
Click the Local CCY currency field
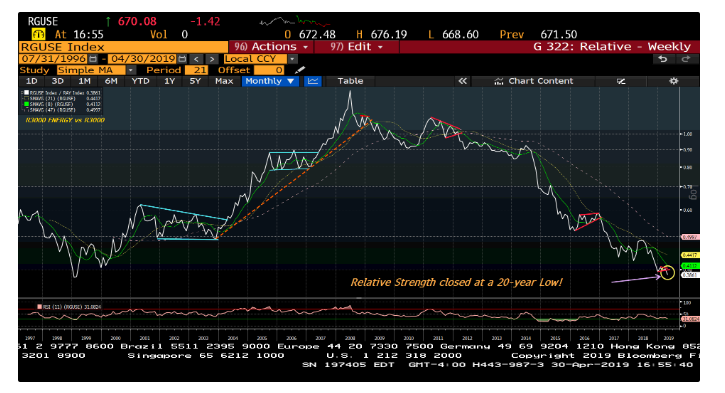pyautogui.click(x=256, y=59)
